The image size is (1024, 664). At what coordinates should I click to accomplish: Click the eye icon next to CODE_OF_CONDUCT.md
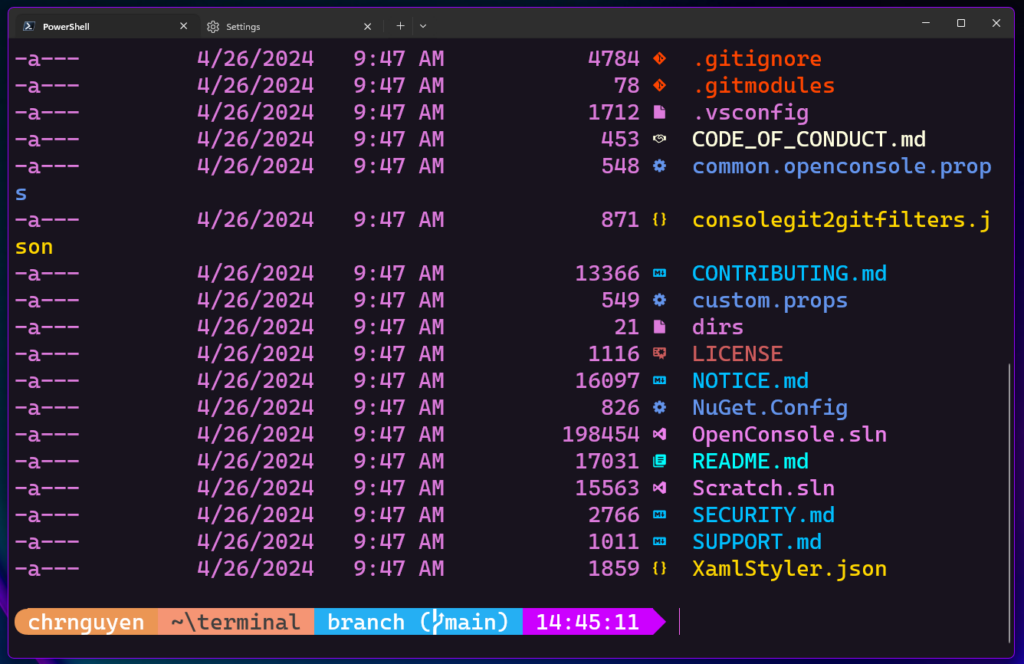click(x=660, y=139)
